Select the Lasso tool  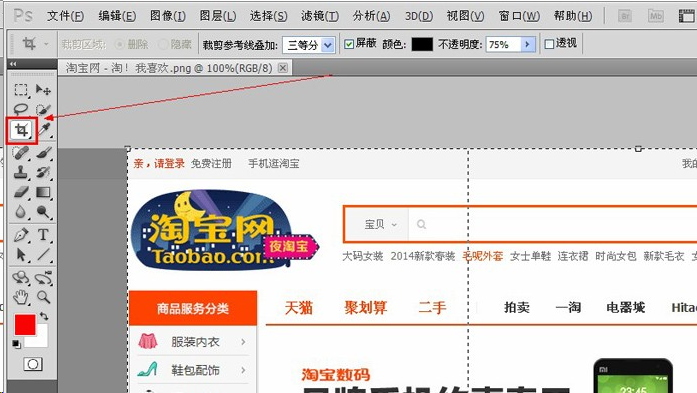21,109
